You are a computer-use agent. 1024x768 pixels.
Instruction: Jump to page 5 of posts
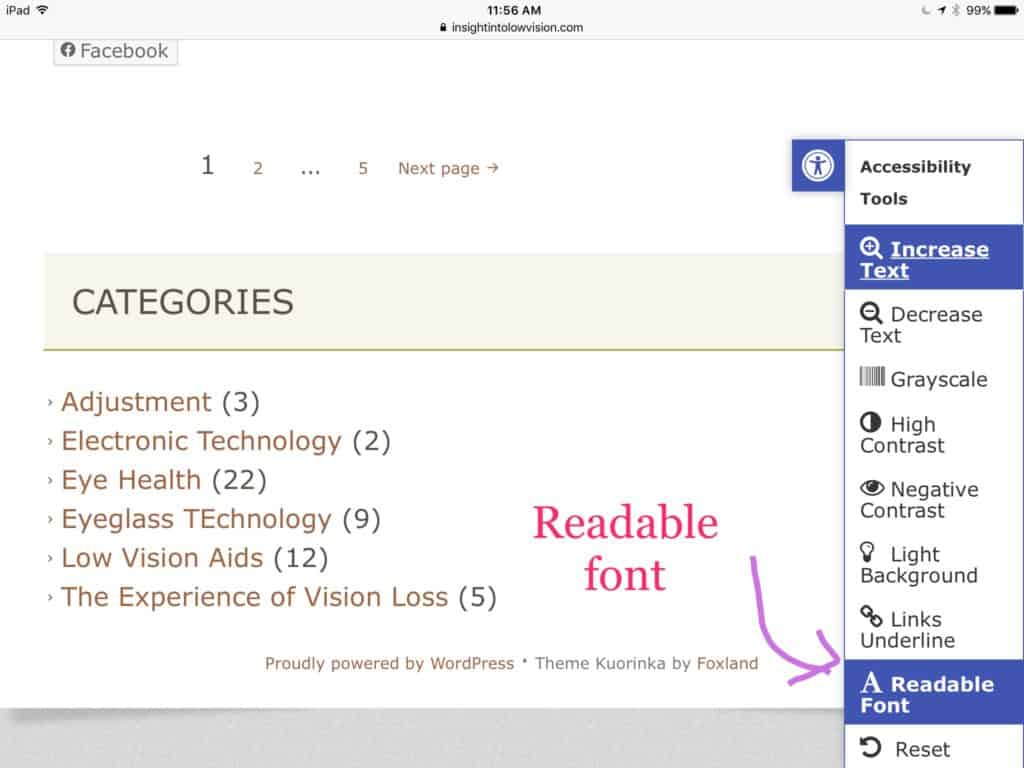[363, 168]
